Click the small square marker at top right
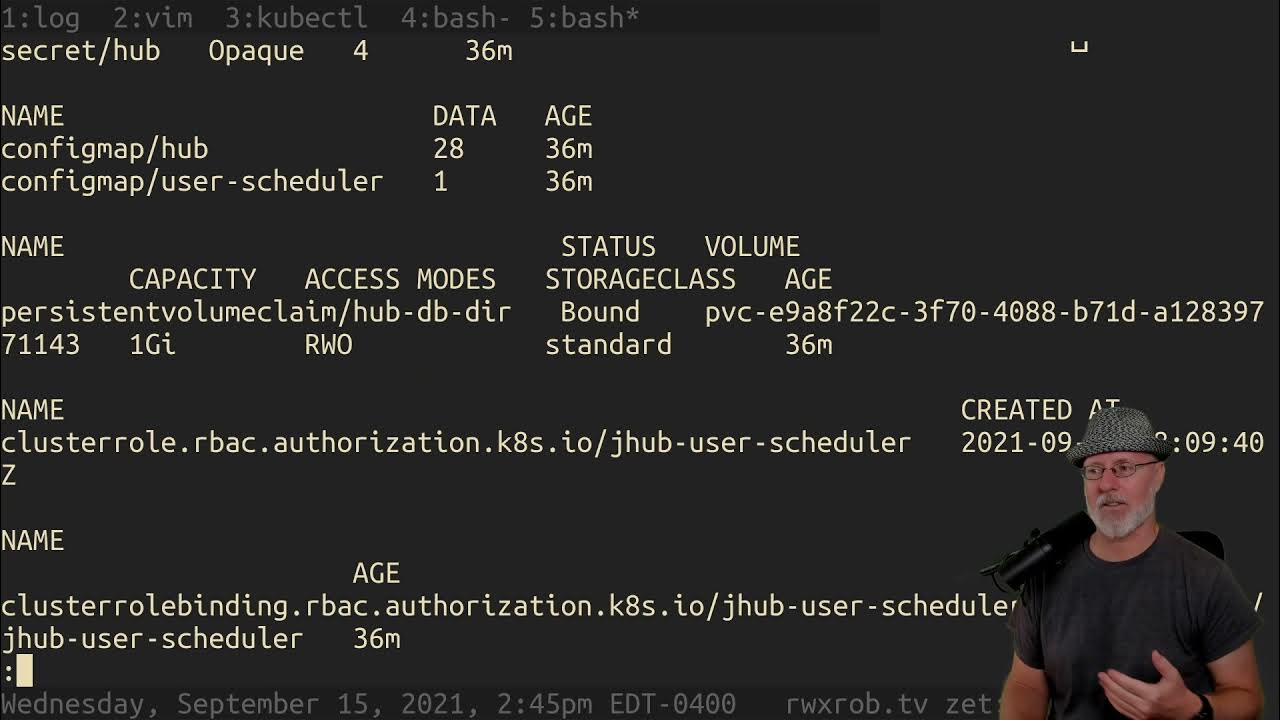Image resolution: width=1280 pixels, height=720 pixels. [x=1079, y=45]
